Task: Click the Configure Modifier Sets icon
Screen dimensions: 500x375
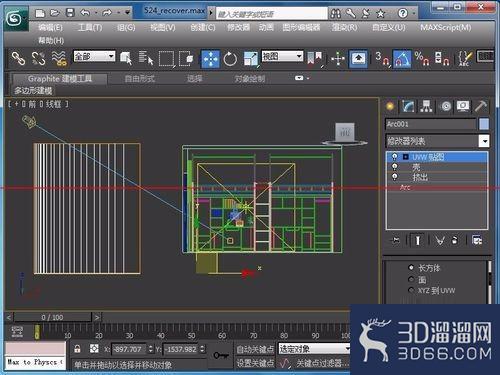Action: pyautogui.click(x=477, y=240)
